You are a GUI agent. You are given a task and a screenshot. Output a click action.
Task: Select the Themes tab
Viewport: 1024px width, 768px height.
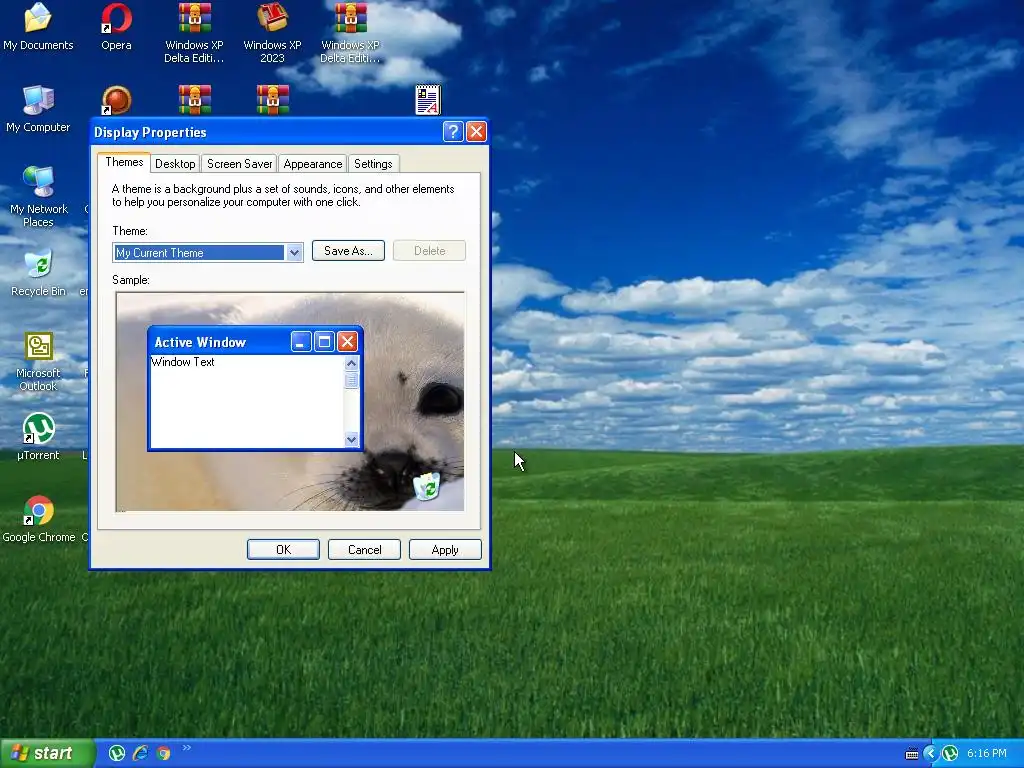click(x=124, y=162)
